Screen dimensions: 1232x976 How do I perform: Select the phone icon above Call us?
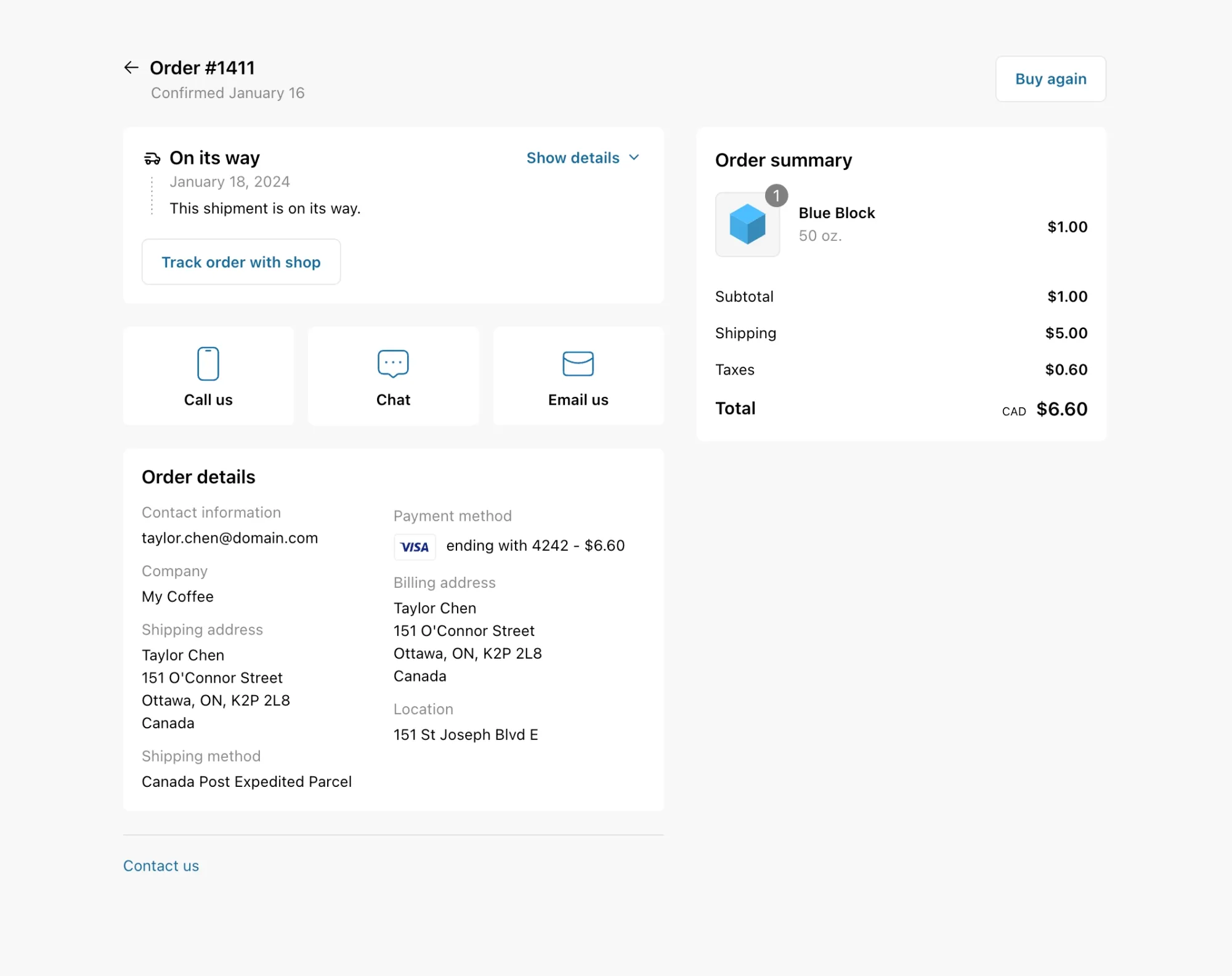(x=208, y=364)
